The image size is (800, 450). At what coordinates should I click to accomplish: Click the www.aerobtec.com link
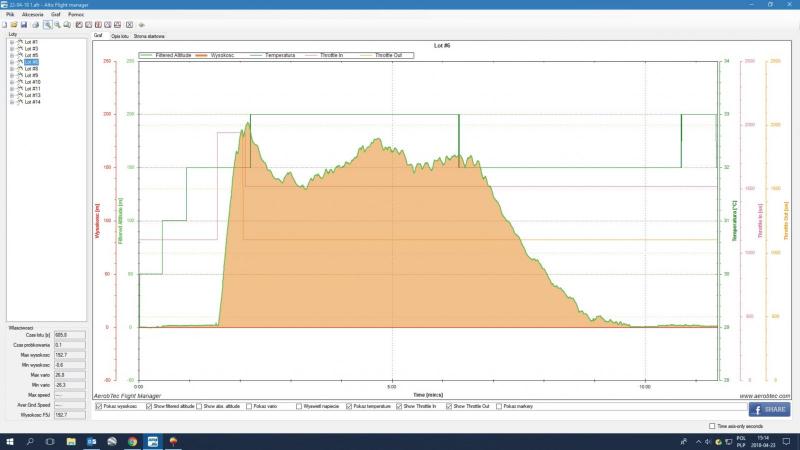[x=763, y=396]
